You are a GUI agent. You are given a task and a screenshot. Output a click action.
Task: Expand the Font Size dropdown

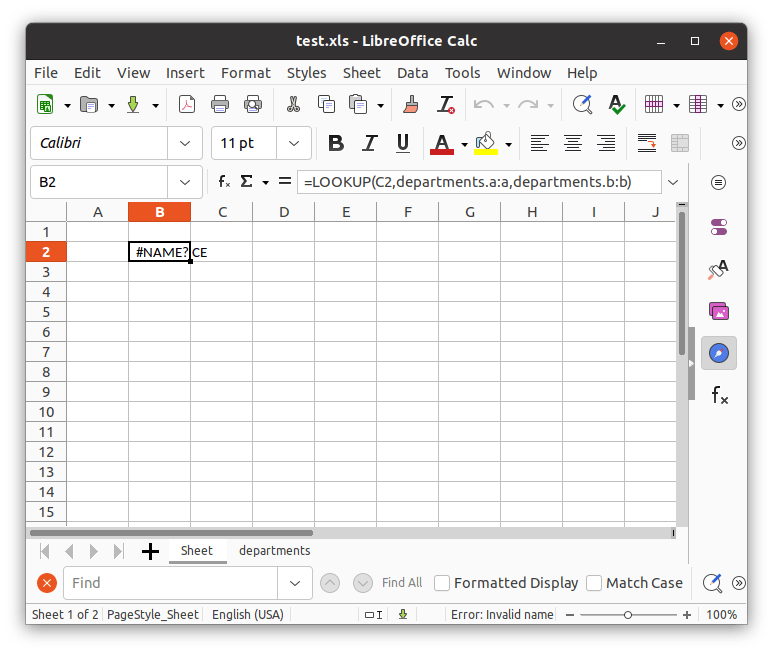[x=294, y=143]
